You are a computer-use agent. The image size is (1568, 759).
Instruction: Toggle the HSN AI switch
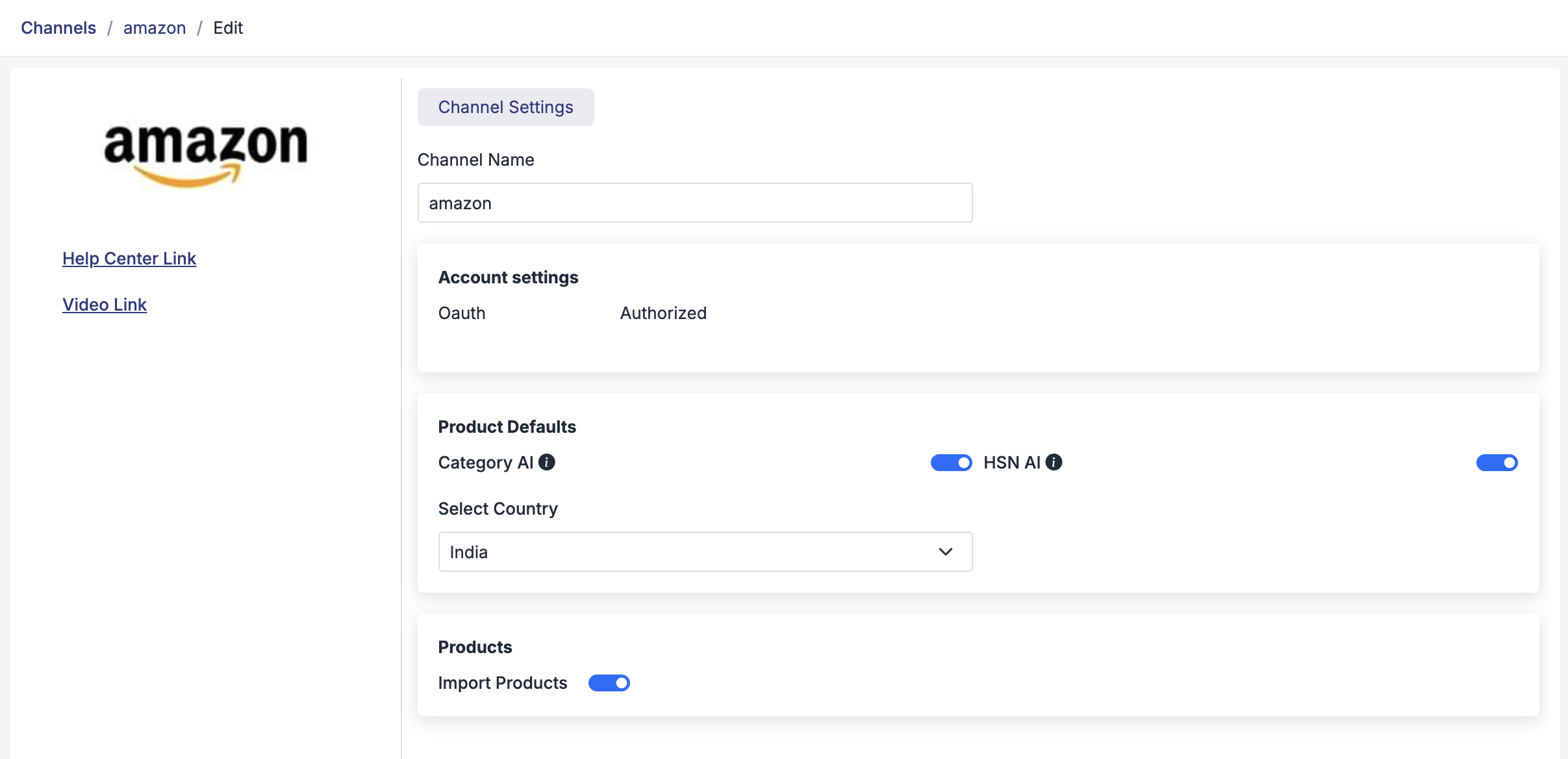pyautogui.click(x=1497, y=463)
